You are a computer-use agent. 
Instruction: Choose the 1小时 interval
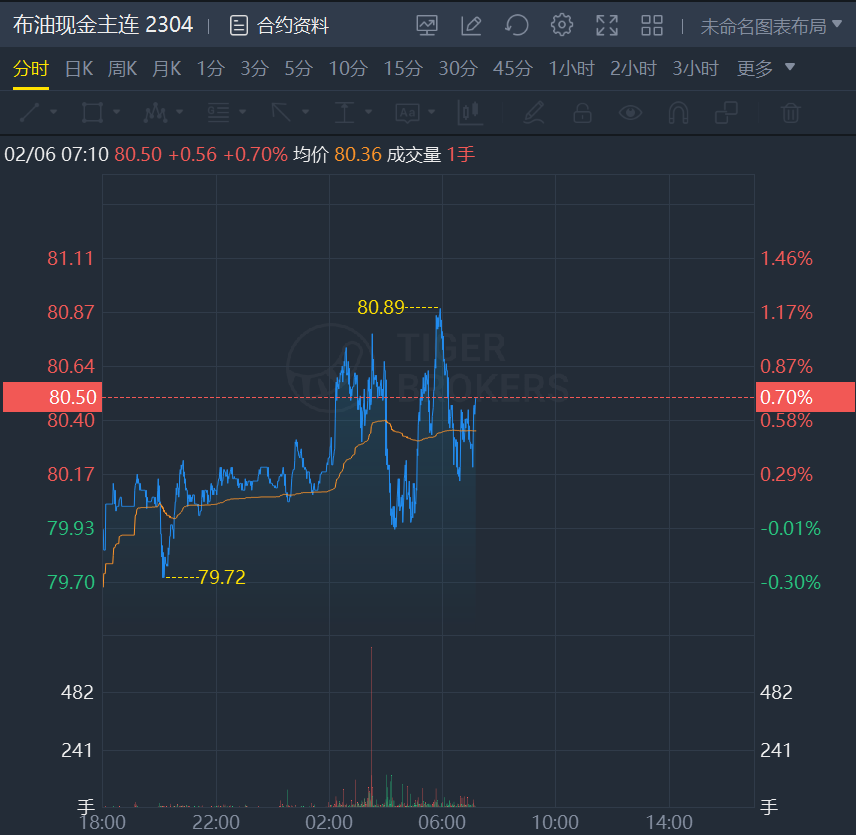pyautogui.click(x=571, y=69)
